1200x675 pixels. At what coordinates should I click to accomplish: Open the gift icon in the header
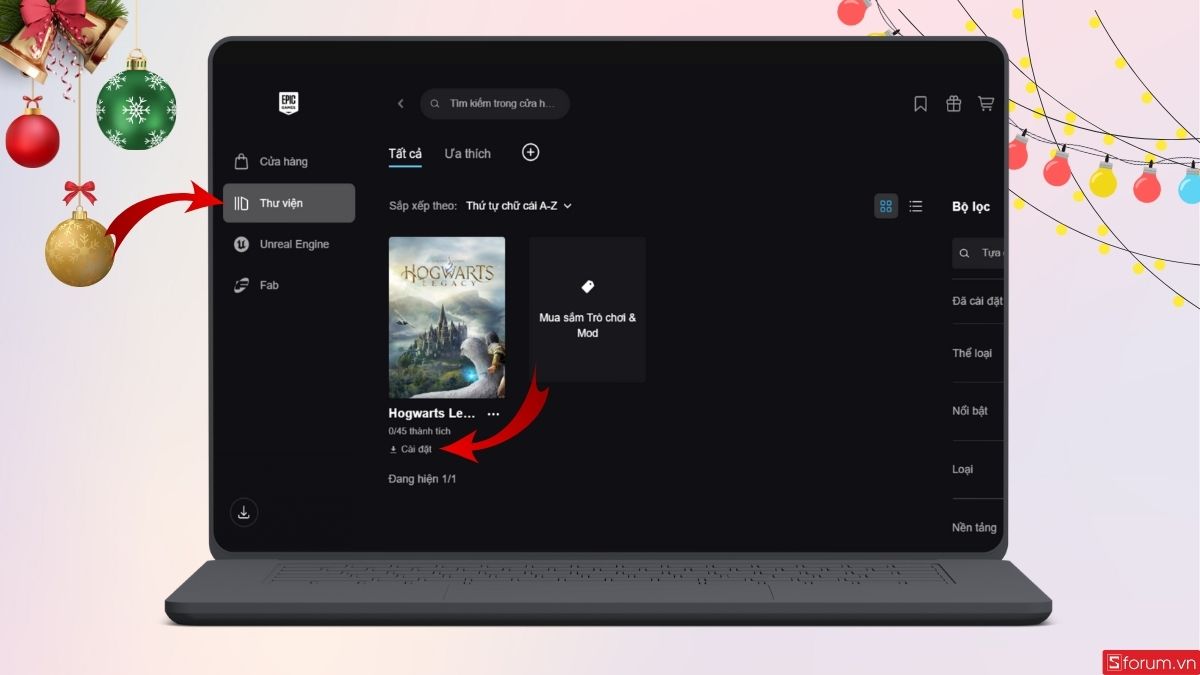click(953, 104)
